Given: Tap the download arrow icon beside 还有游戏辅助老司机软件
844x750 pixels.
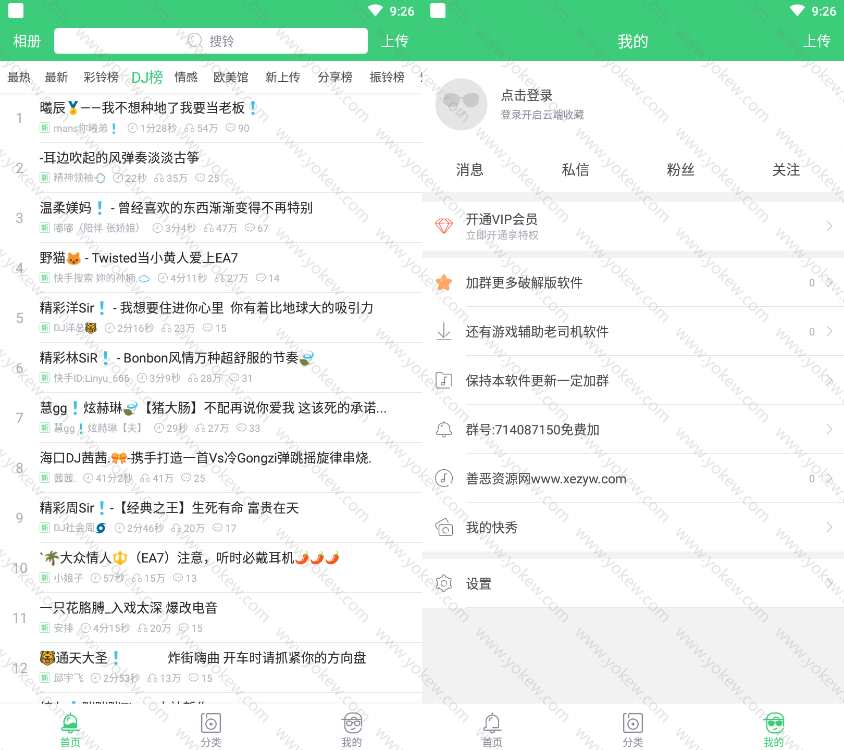Looking at the screenshot, I should [444, 331].
